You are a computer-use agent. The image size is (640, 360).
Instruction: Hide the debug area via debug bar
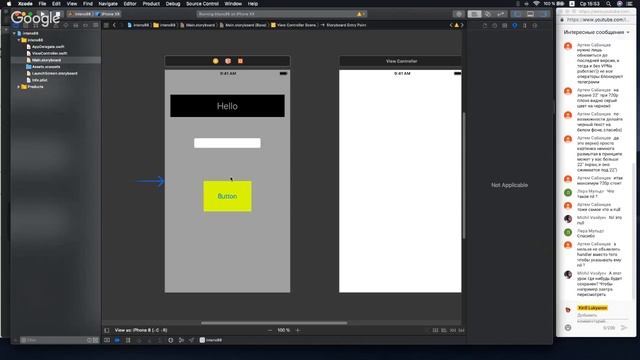coord(107,340)
